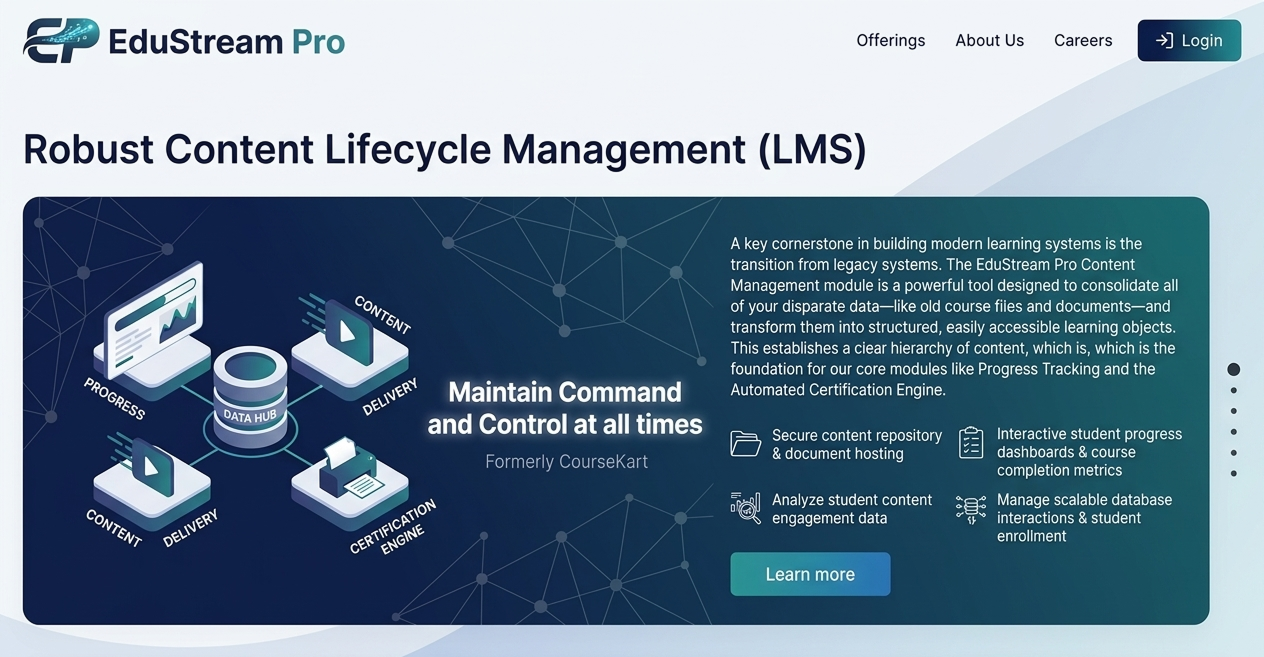This screenshot has height=657, width=1264.
Task: Go to the About Us page
Action: pyautogui.click(x=989, y=41)
